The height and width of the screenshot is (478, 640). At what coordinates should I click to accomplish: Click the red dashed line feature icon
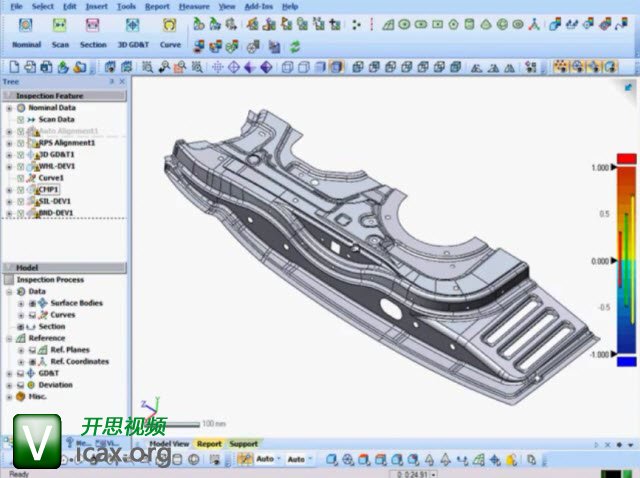tap(371, 25)
